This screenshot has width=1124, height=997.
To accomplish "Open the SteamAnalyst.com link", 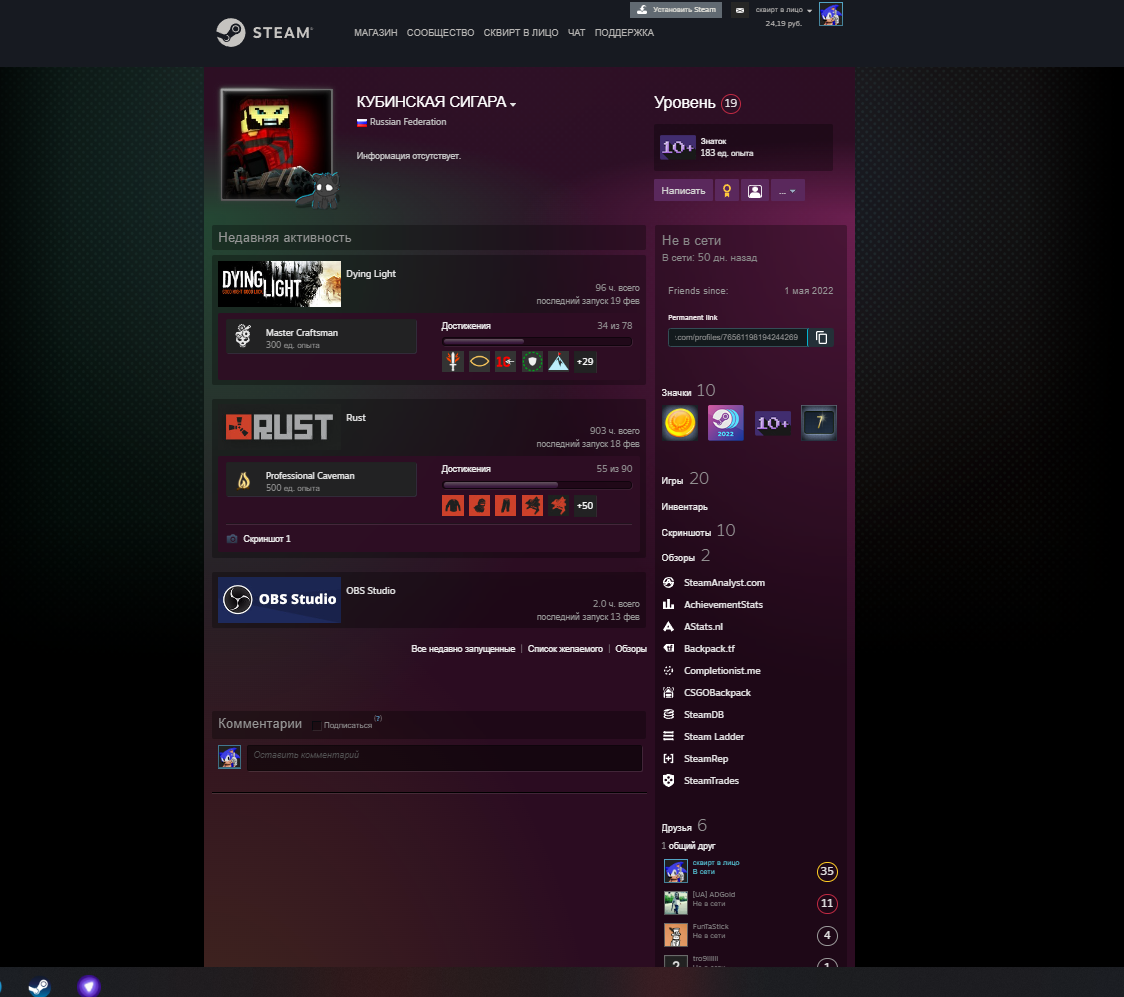I will pyautogui.click(x=724, y=583).
